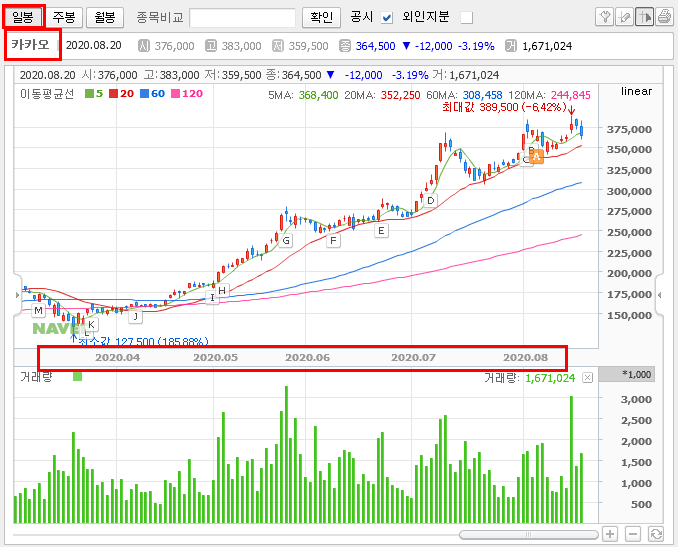Expand the left side panel arrow

17,295
